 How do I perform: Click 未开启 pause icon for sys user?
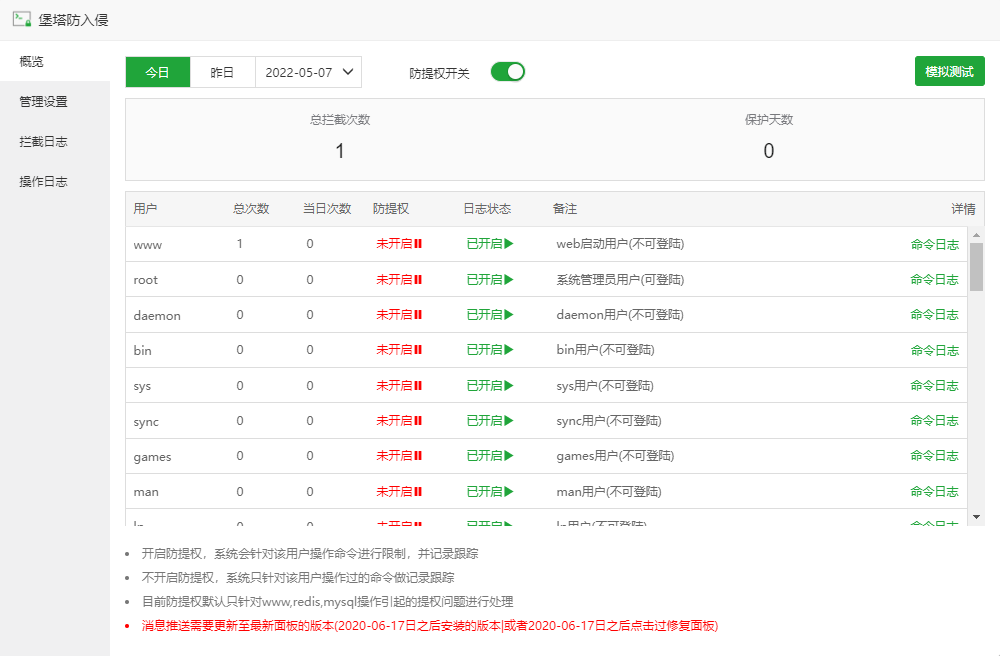[x=418, y=386]
